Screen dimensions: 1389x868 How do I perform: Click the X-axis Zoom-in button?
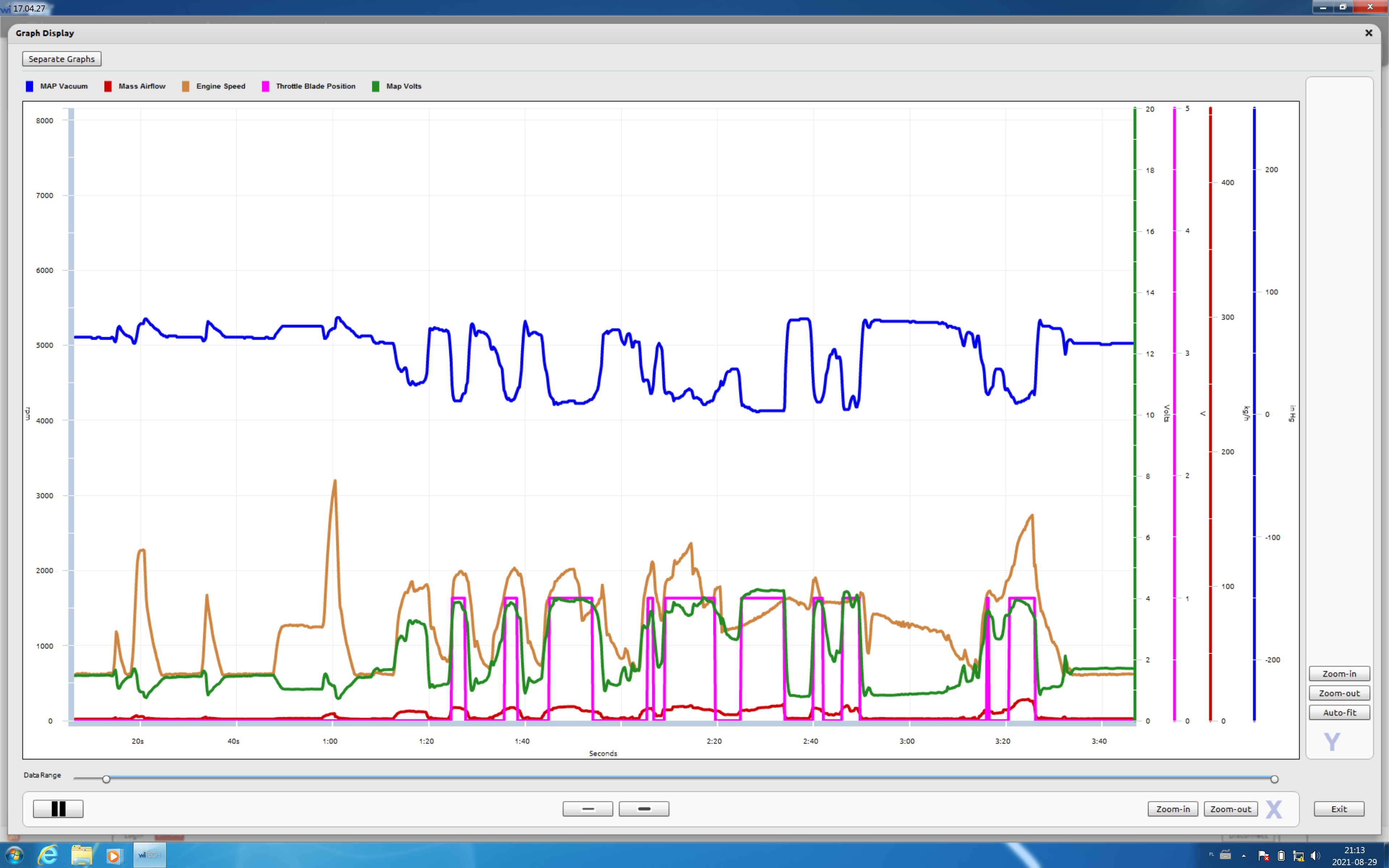1173,809
